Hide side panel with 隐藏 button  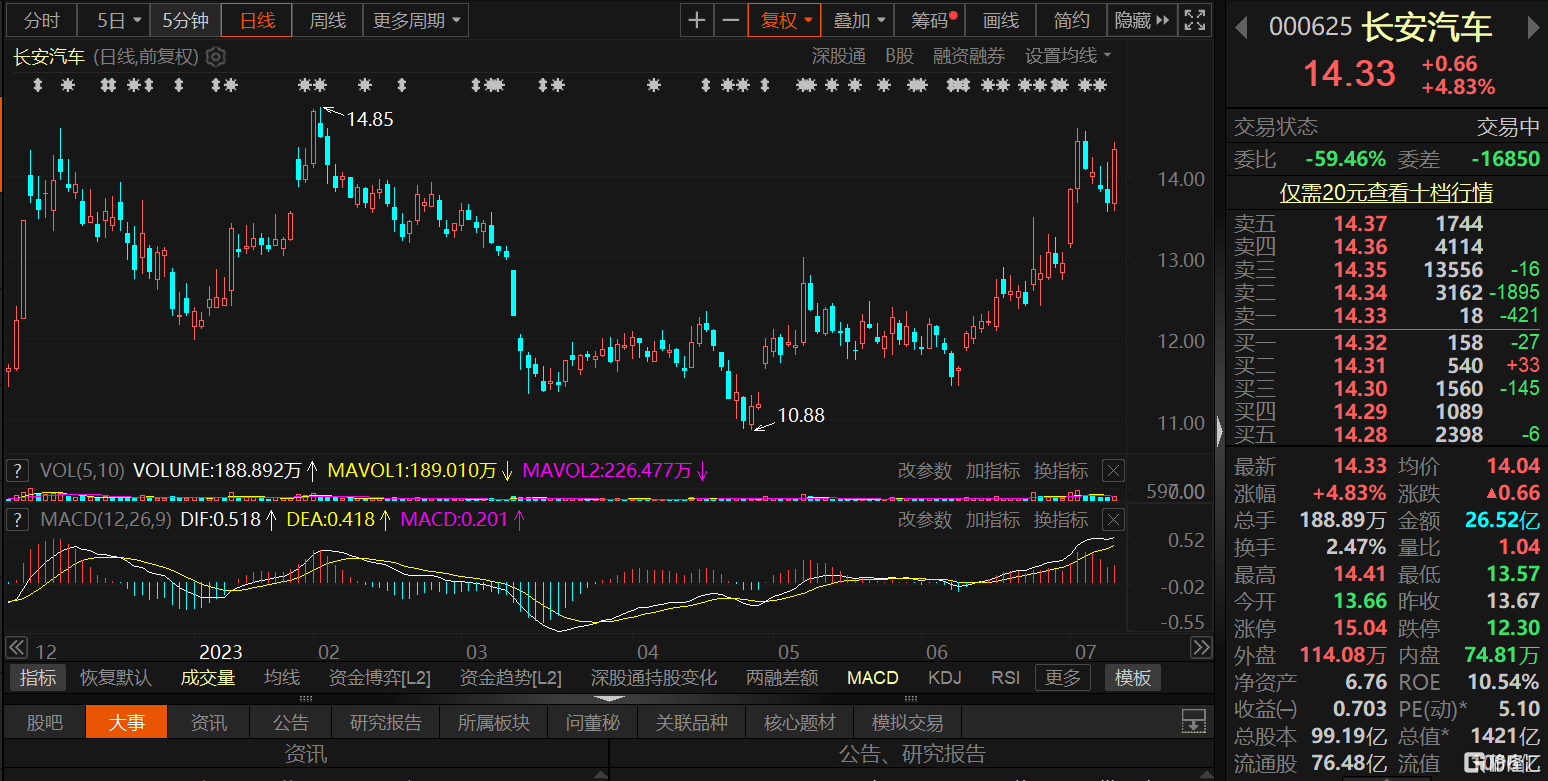click(x=1142, y=20)
